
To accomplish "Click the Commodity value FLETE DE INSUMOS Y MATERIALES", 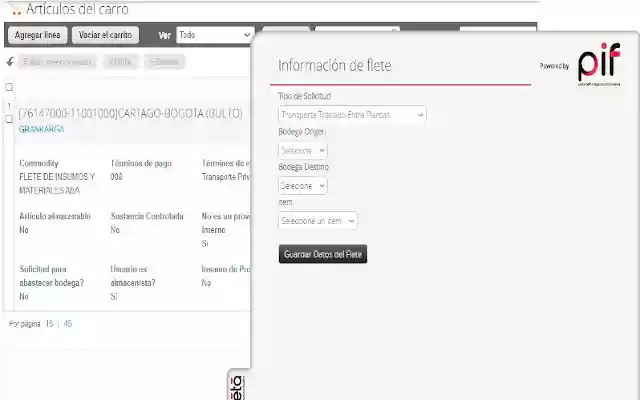I will click(x=57, y=184).
